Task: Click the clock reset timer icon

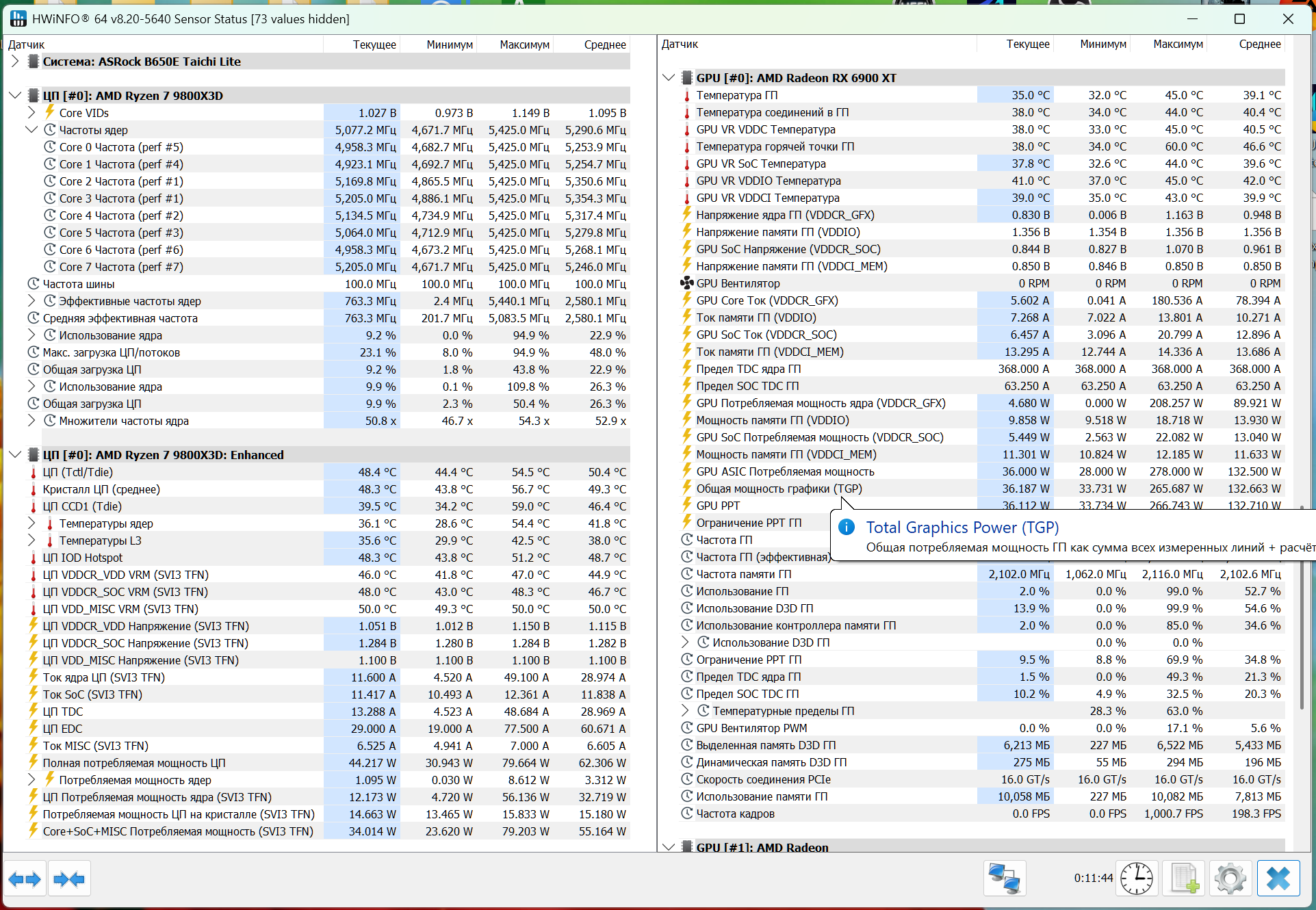Action: click(x=1136, y=879)
